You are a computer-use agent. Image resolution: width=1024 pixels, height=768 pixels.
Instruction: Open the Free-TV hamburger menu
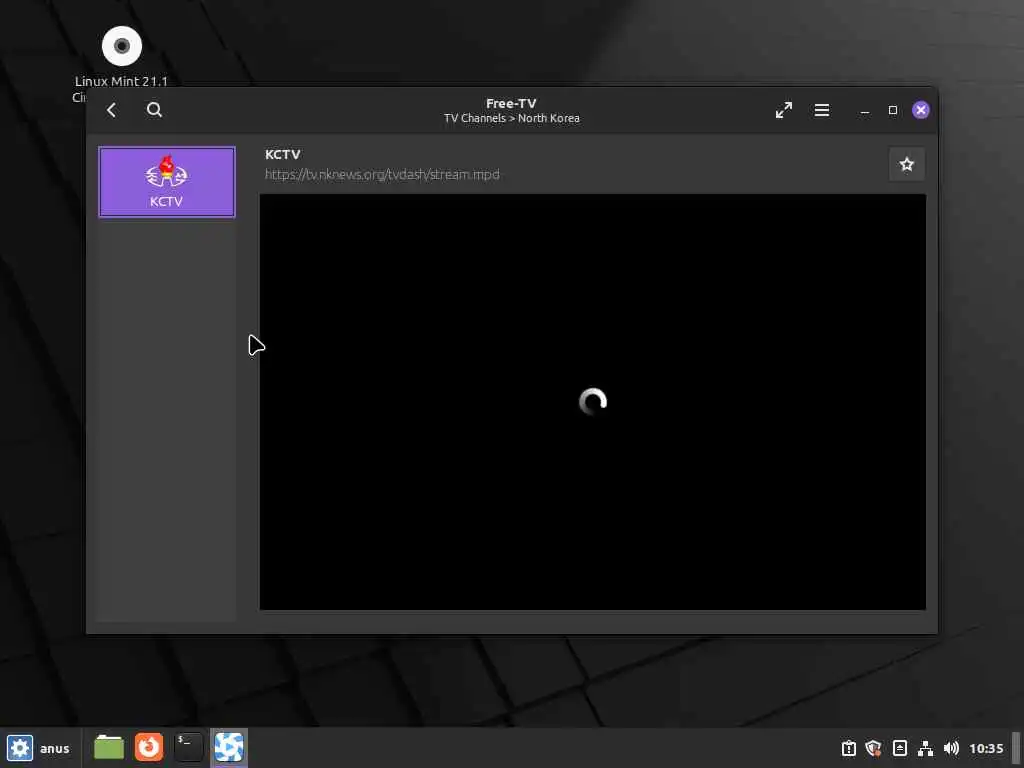click(x=822, y=110)
